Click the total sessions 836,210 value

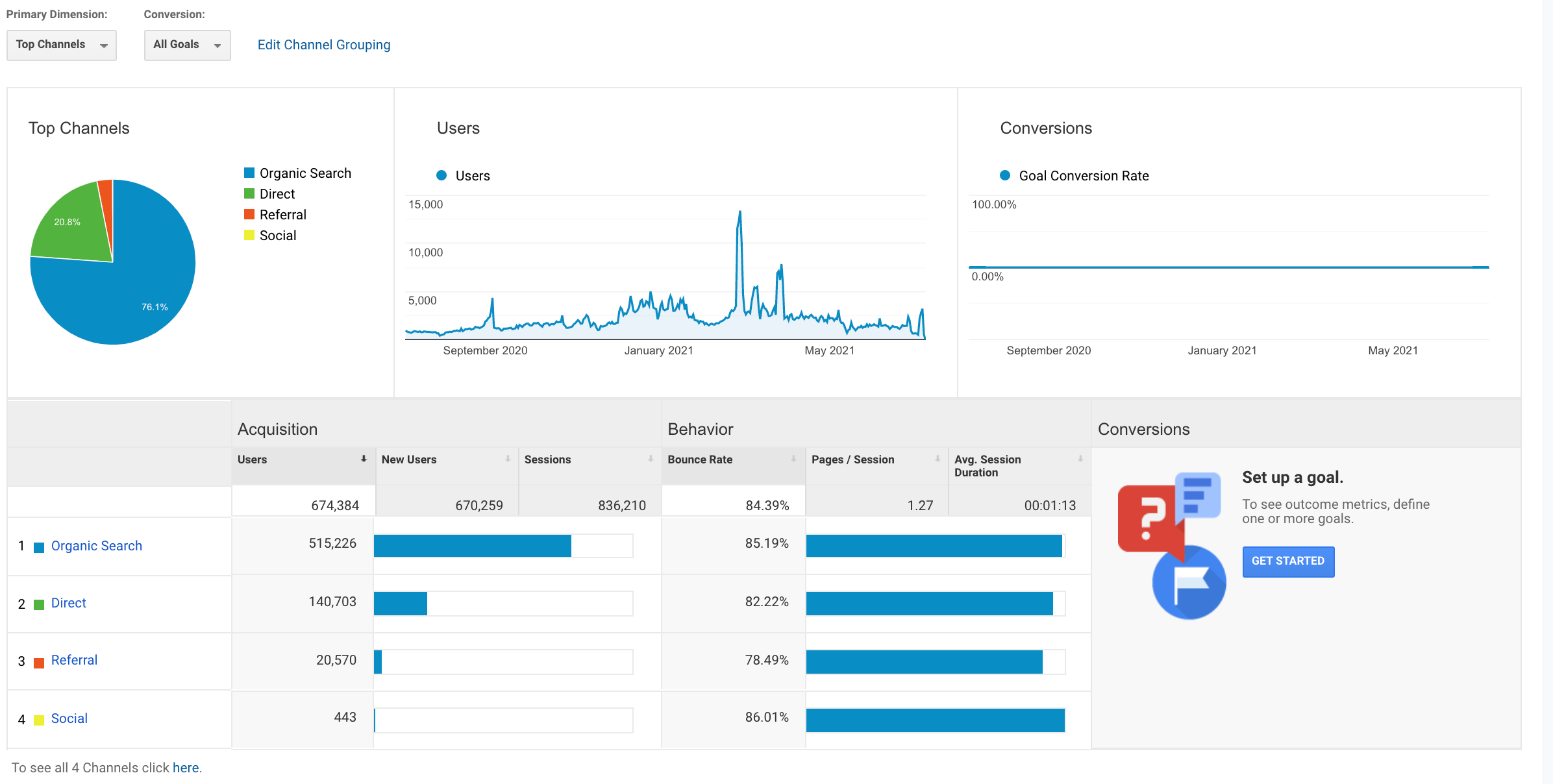coord(622,506)
